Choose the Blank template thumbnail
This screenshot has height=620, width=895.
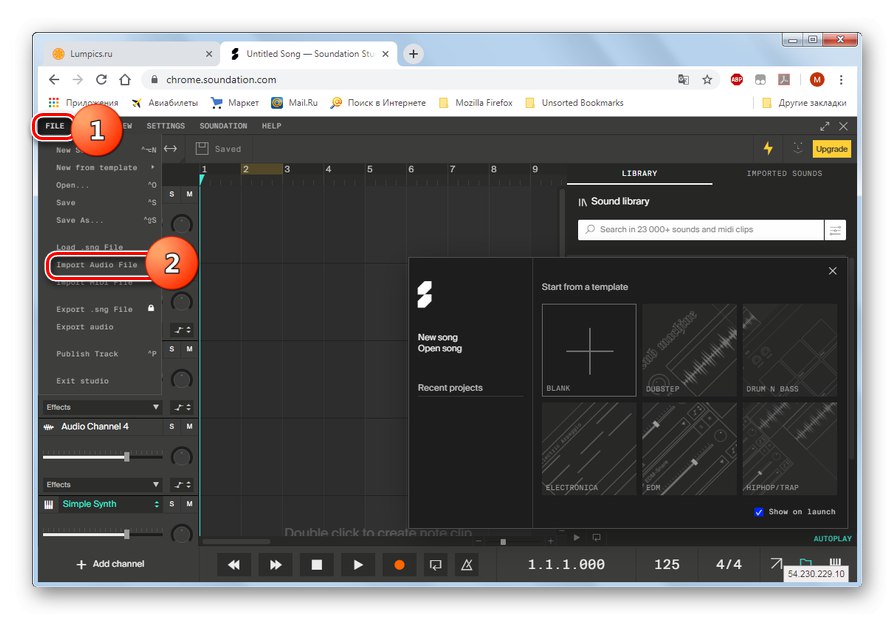(589, 350)
